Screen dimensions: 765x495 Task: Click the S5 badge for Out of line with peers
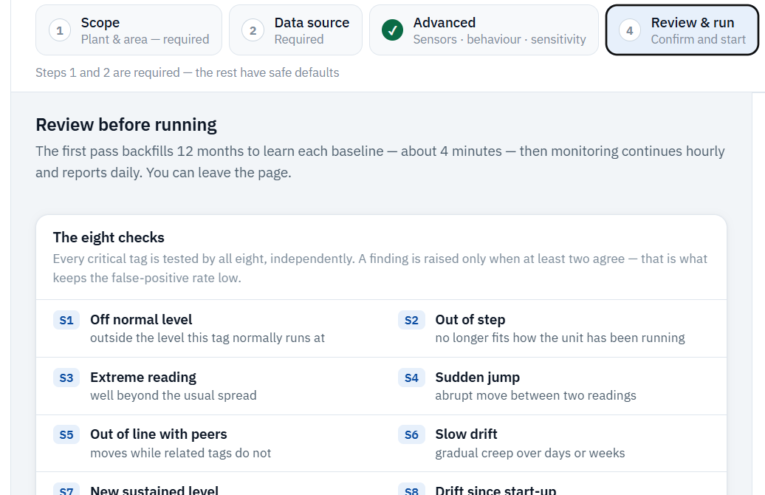coord(66,435)
